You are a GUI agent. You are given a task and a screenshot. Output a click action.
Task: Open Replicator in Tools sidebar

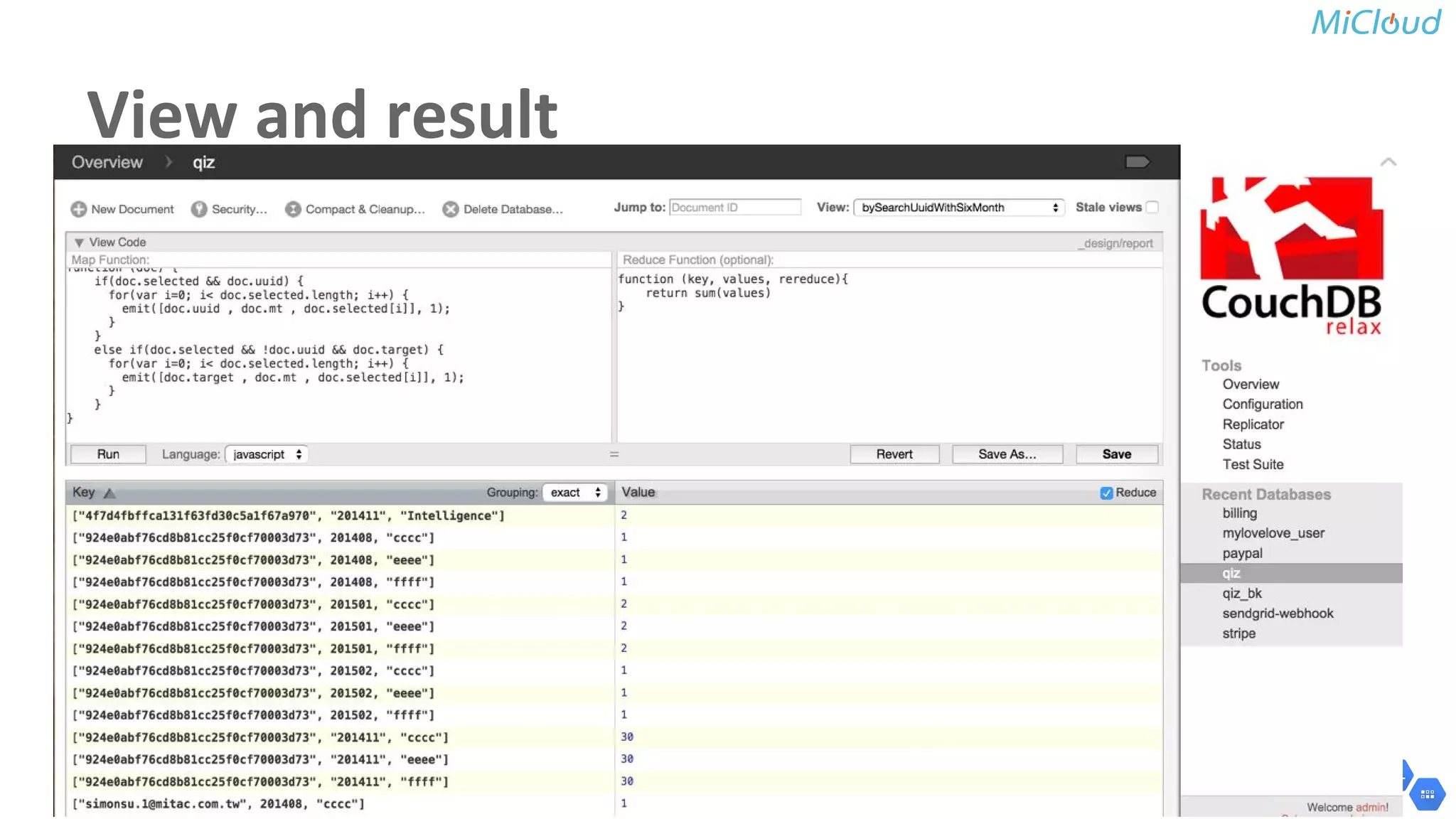tap(1253, 424)
